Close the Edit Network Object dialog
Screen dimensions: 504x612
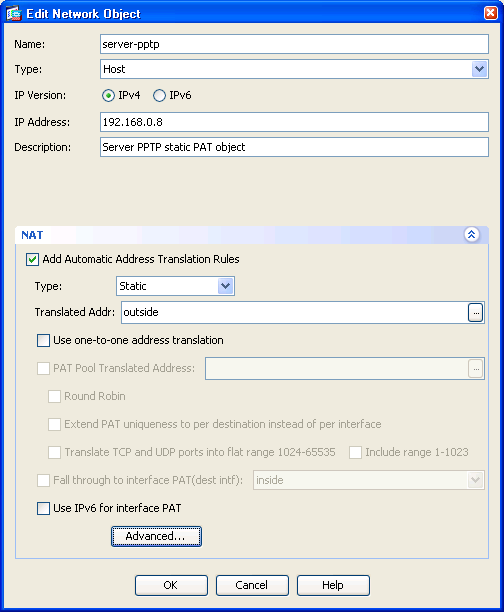point(490,13)
